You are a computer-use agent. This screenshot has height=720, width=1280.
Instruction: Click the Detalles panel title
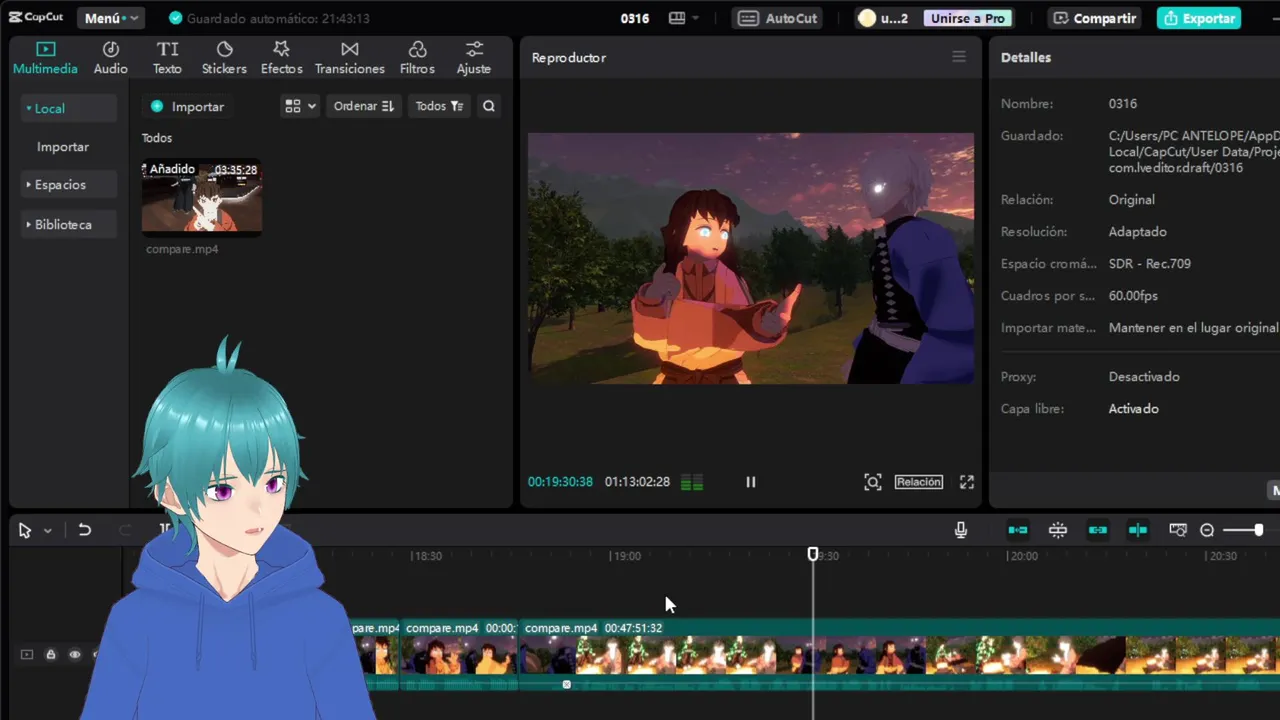[1026, 57]
